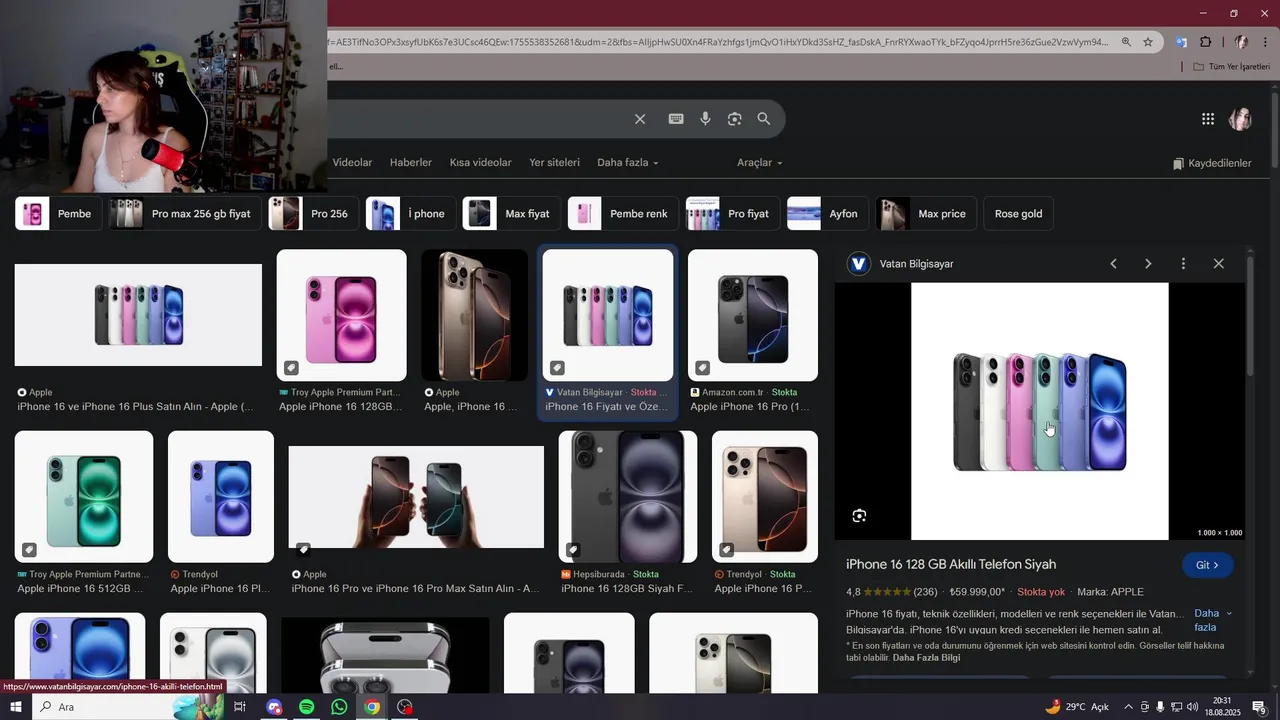Open WhatsApp from the taskbar

pyautogui.click(x=339, y=707)
